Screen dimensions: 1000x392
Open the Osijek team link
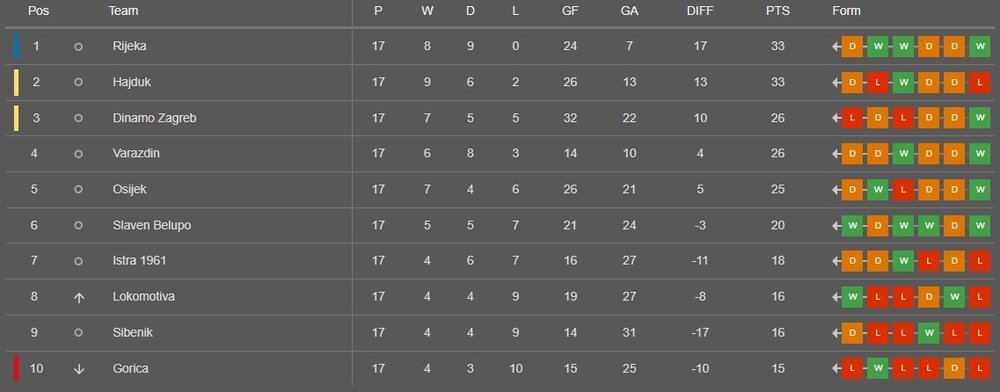pos(129,190)
